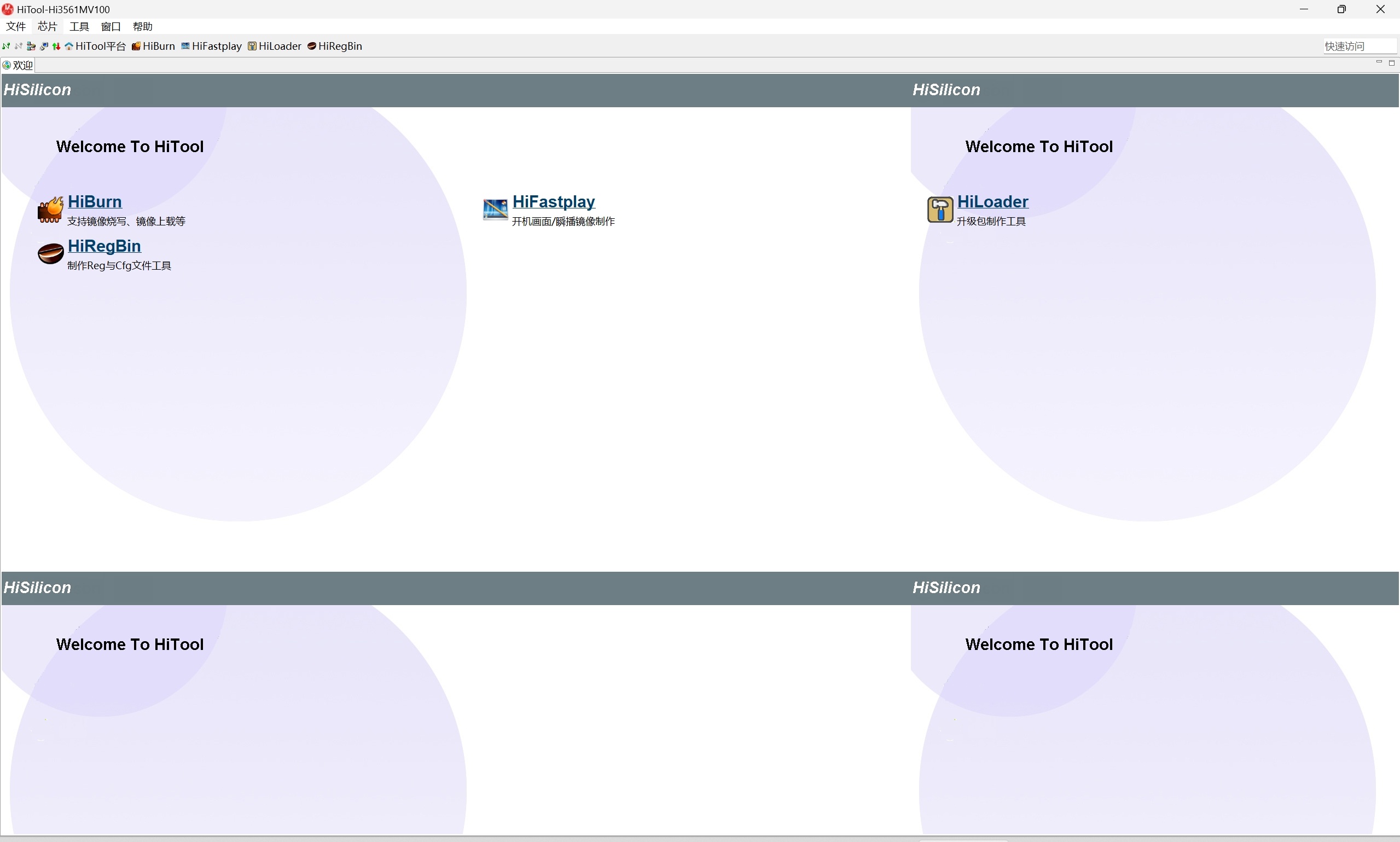Click the large HiRegBin coffee bean icon
This screenshot has height=842, width=1400.
coord(50,254)
